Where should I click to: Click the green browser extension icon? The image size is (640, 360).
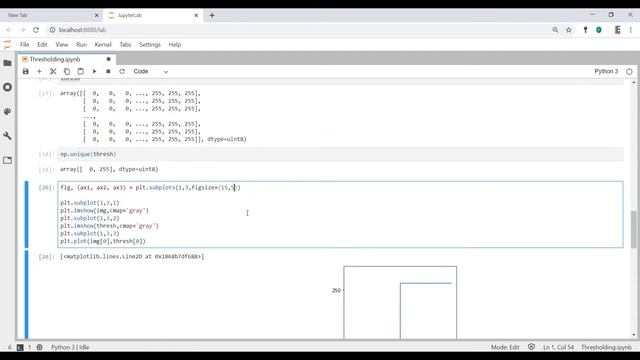click(599, 30)
